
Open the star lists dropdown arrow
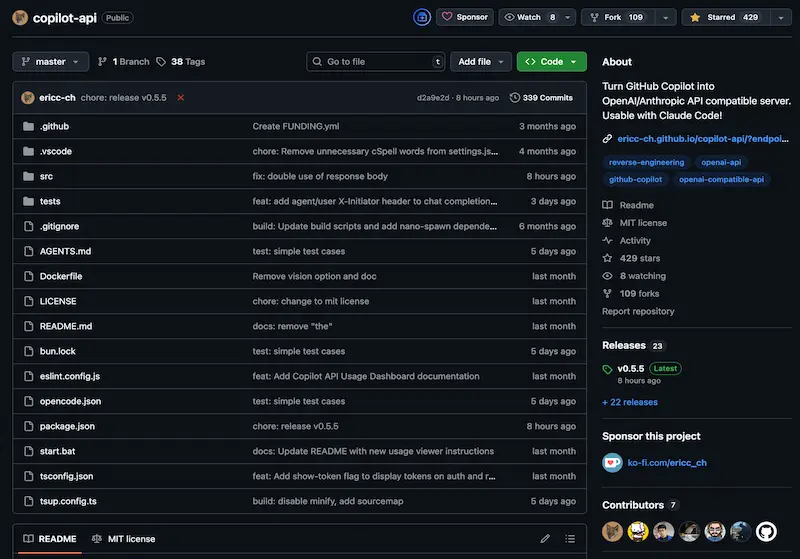coord(781,17)
